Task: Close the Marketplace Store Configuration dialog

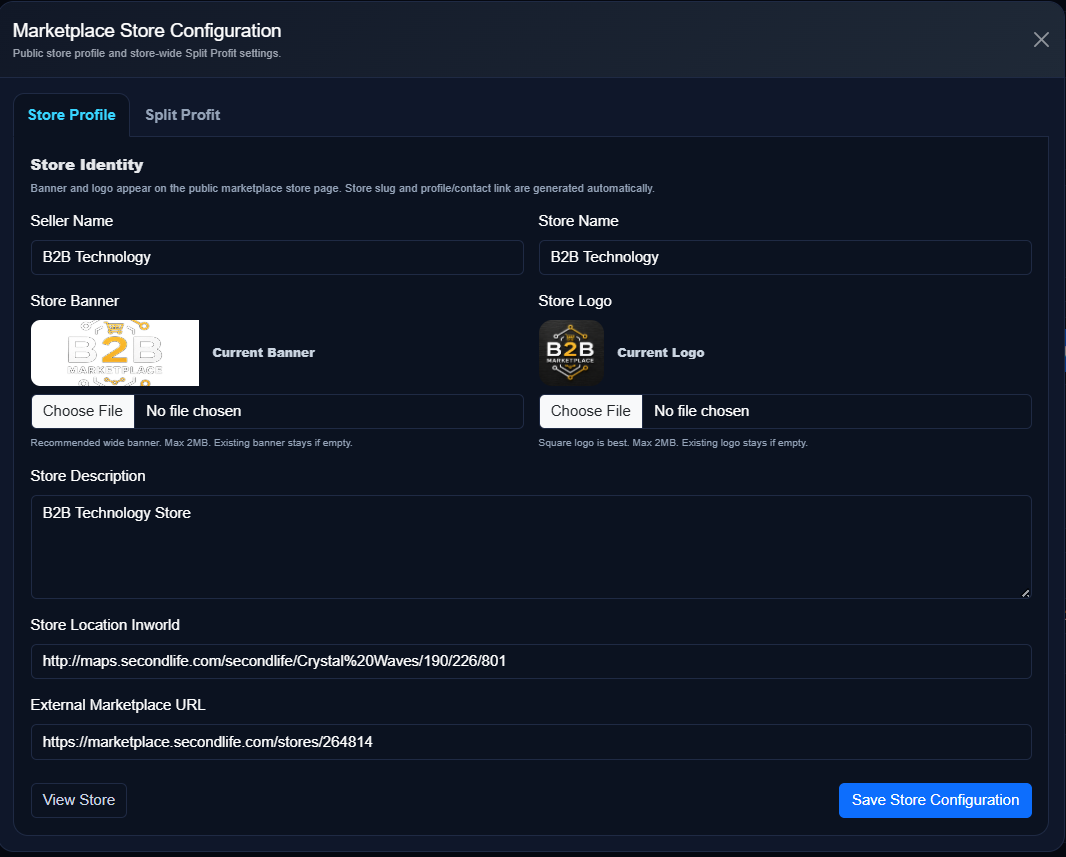Action: [1041, 39]
